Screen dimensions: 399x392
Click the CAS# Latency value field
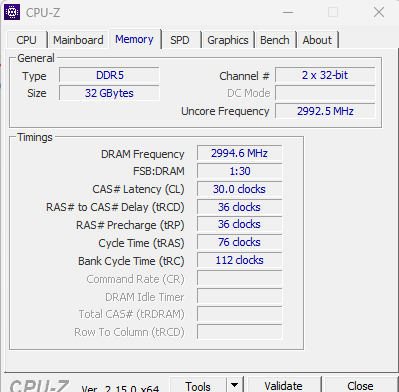pos(239,189)
